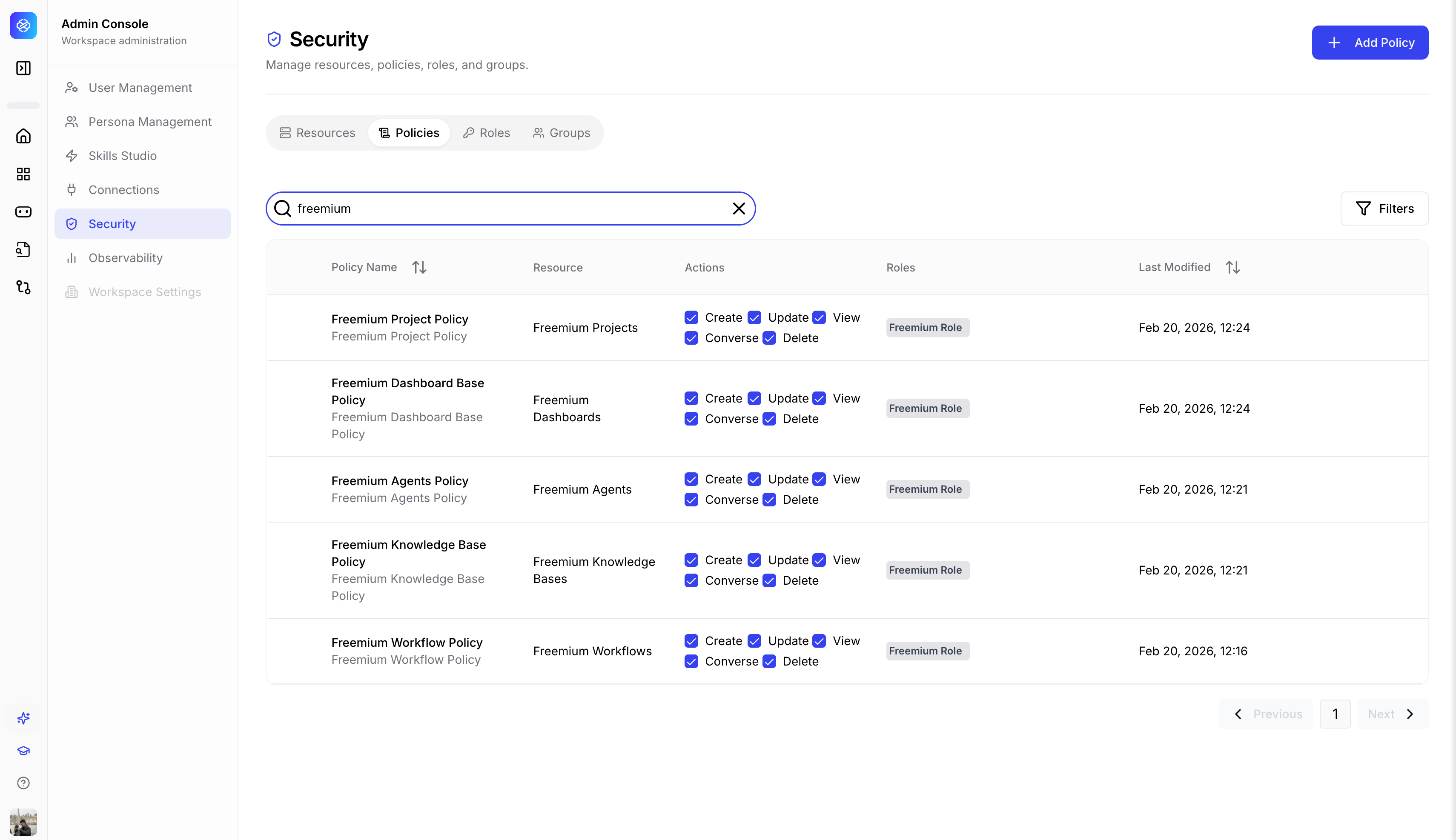Toggle View checkbox for Freemium Workflow Policy
1456x840 pixels.
pyautogui.click(x=819, y=641)
